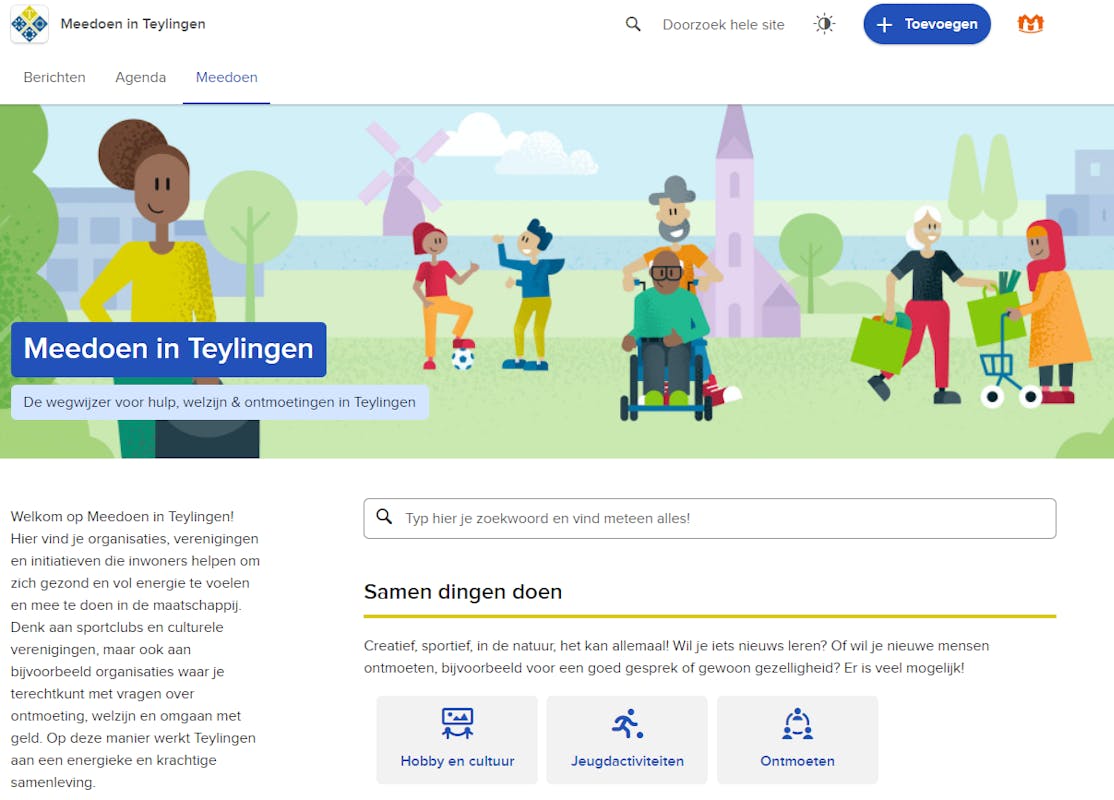Click the 'Welkom op Meedoen in Teylingen!' text
Viewport: 1114px width, 800px height.
click(x=122, y=517)
